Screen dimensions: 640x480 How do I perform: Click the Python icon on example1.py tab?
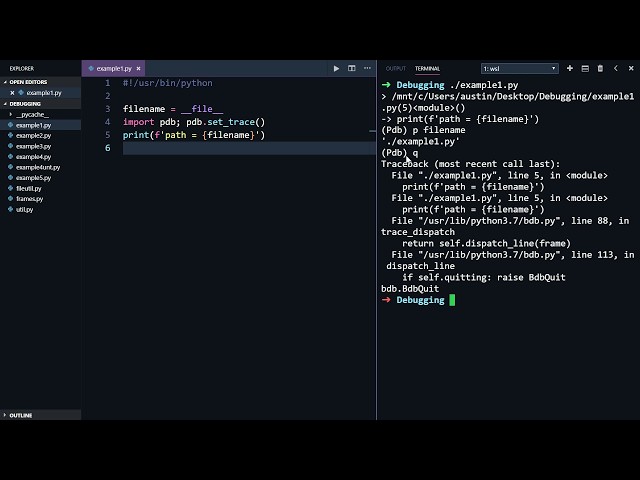91,68
